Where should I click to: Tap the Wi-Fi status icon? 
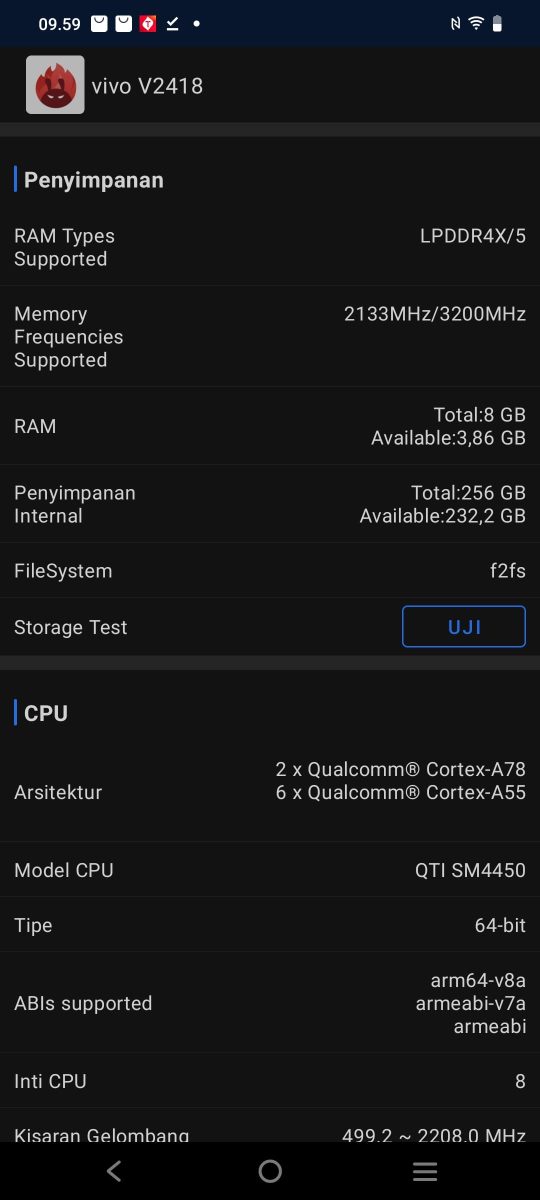tap(476, 24)
